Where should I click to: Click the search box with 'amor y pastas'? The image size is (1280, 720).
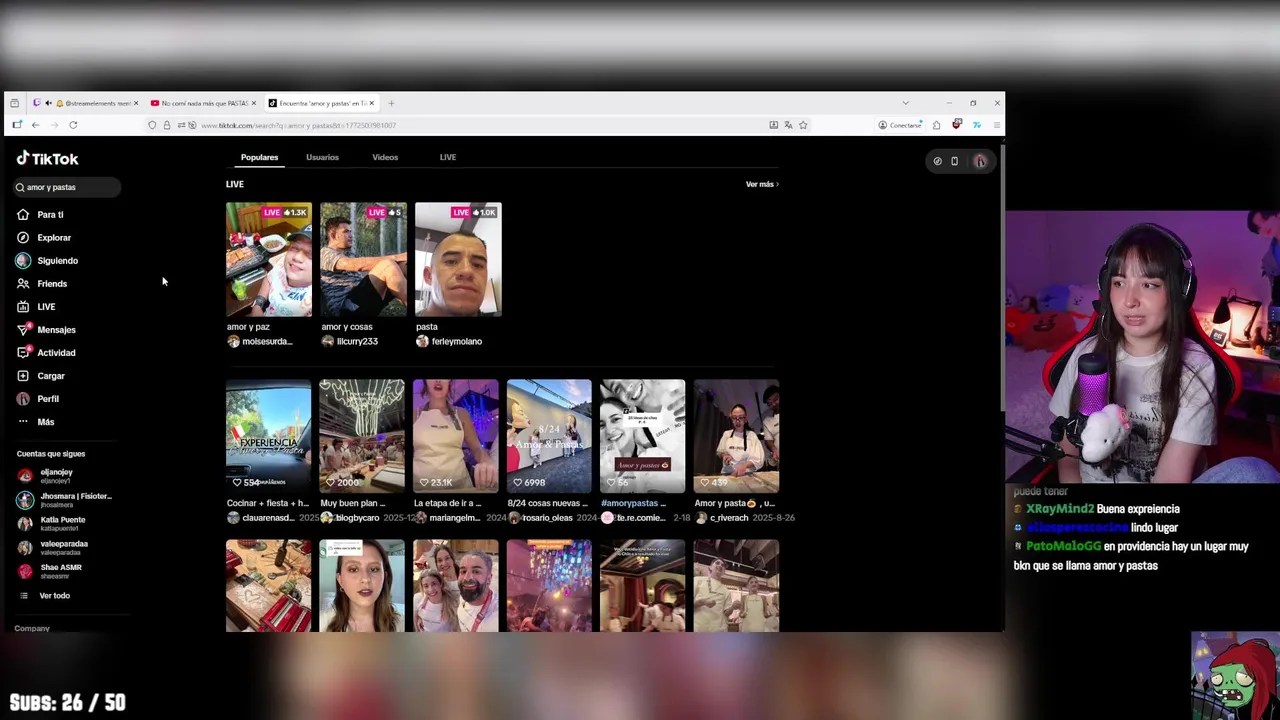pyautogui.click(x=67, y=187)
